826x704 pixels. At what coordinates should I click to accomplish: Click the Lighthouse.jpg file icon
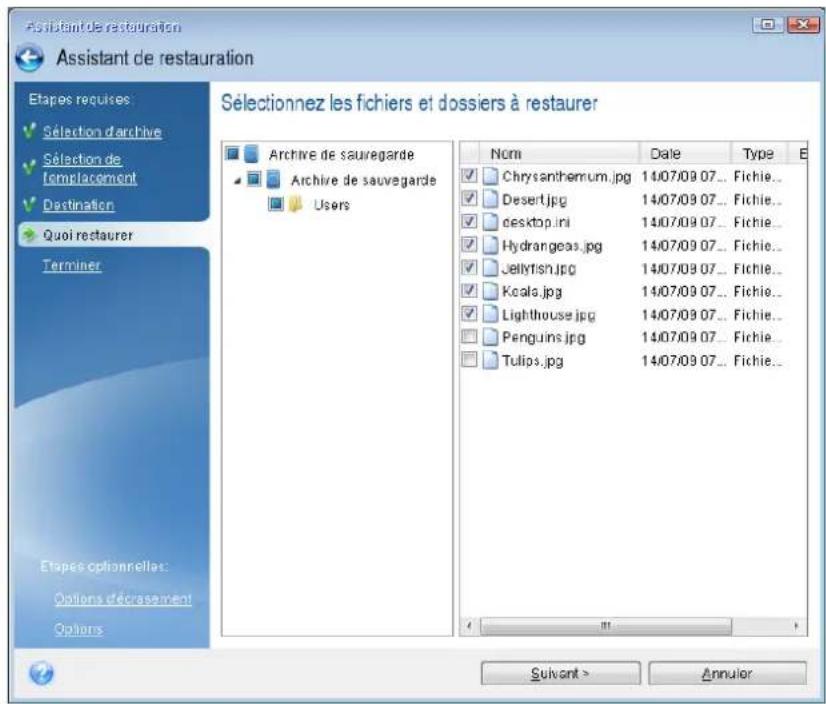pos(490,314)
